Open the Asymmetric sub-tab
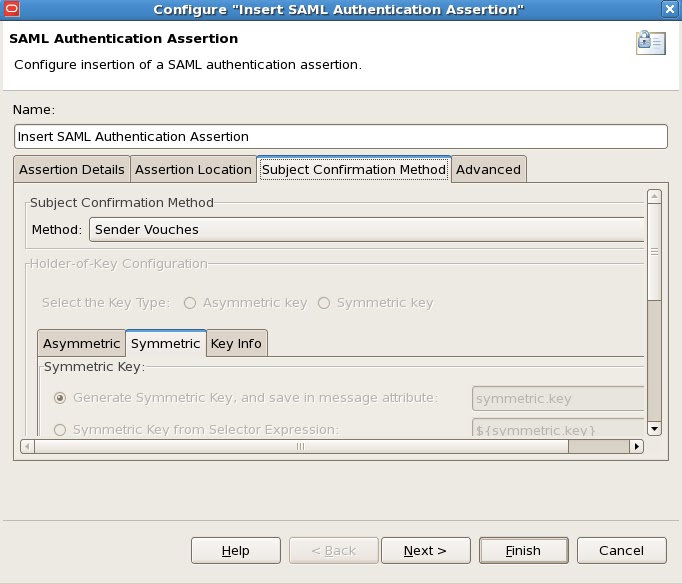682x584 pixels. pyautogui.click(x=81, y=344)
